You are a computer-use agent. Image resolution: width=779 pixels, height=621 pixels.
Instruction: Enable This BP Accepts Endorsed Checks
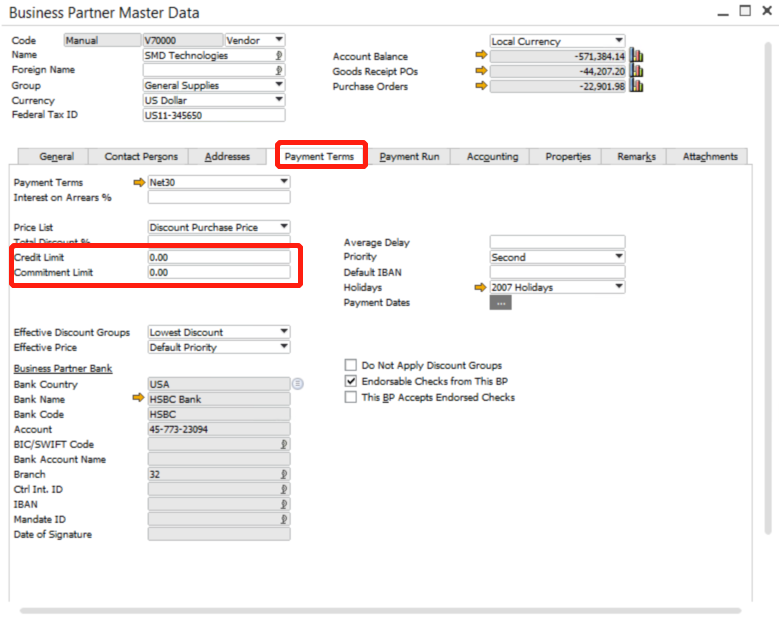351,397
